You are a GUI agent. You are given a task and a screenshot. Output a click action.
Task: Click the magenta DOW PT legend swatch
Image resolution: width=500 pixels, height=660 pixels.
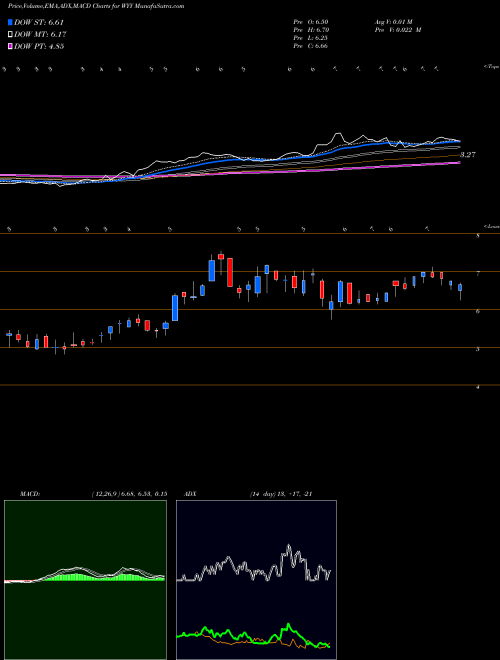[10, 46]
